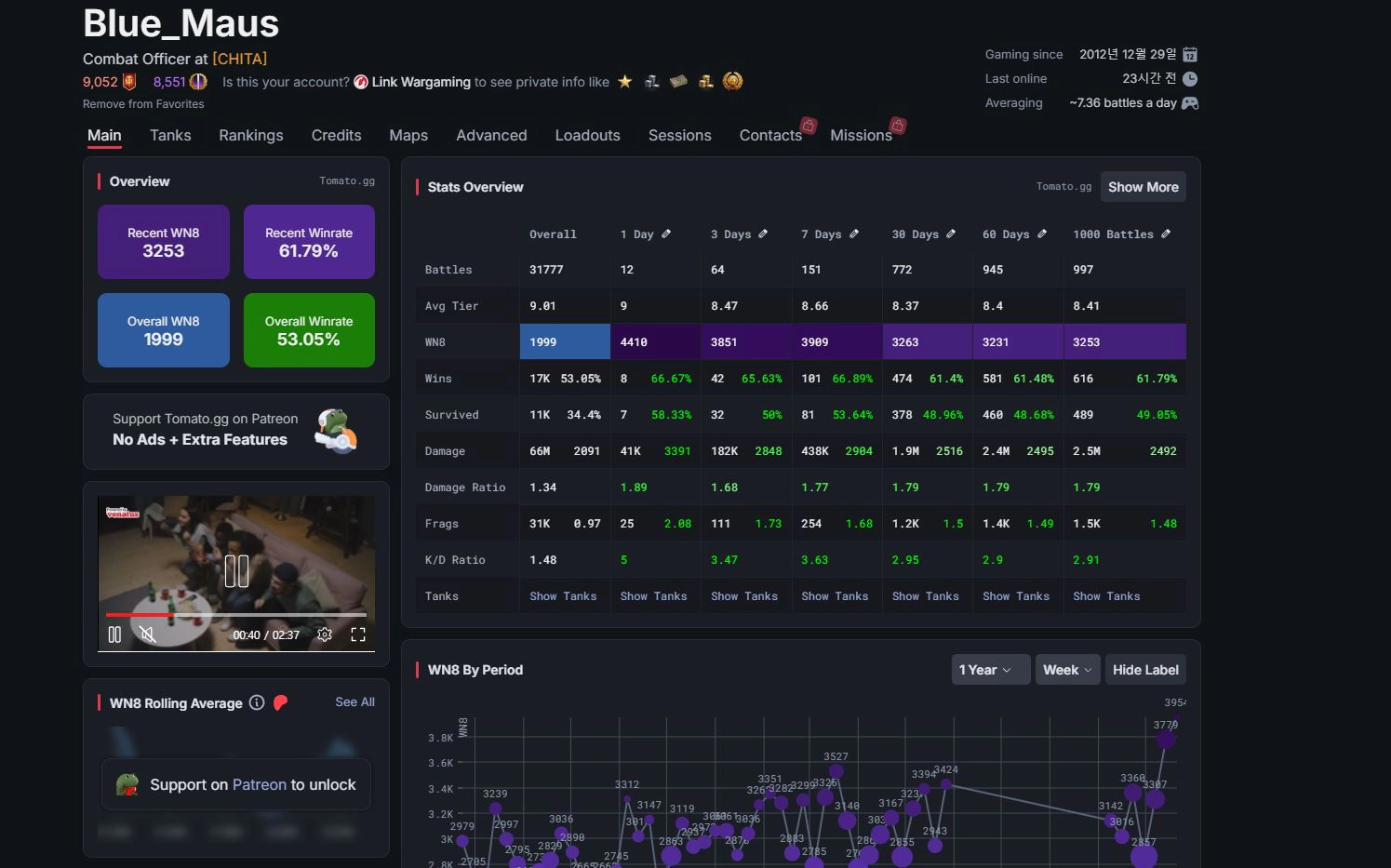
Task: Seek using the video progress bar
Action: 236,615
